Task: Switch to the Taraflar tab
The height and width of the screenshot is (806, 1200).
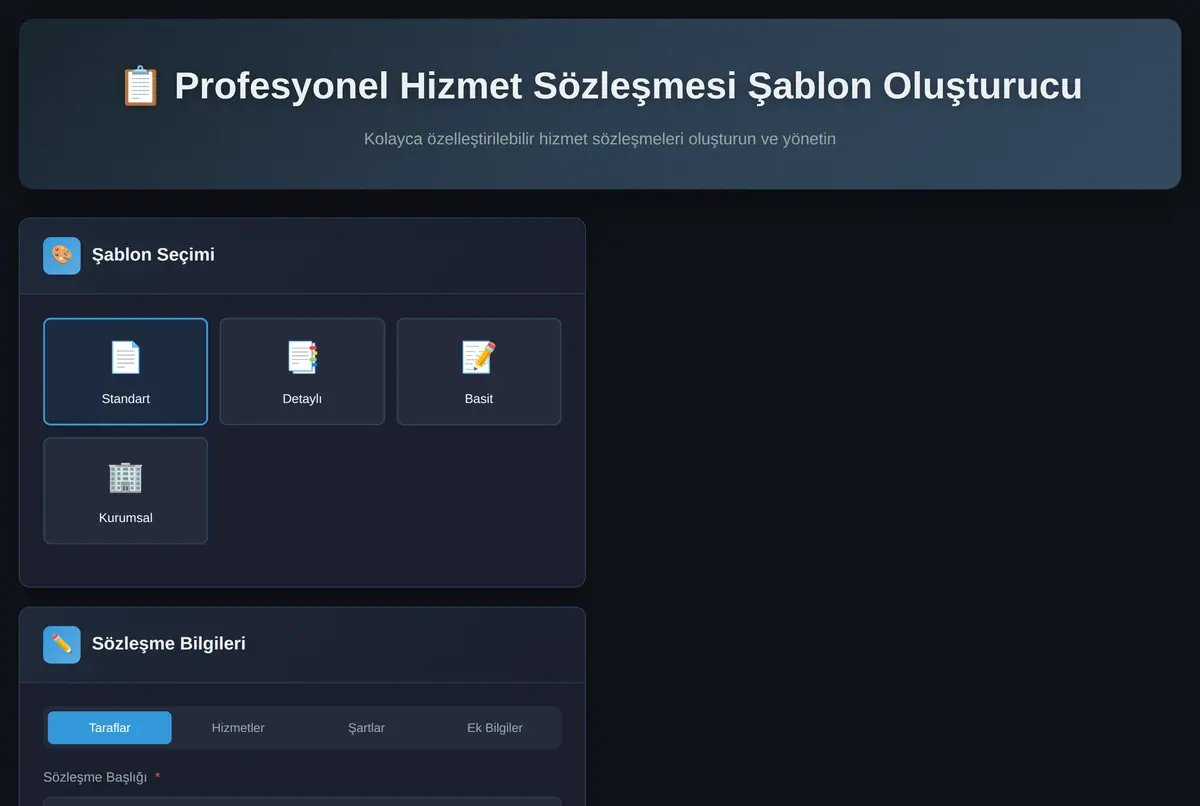Action: pos(110,728)
